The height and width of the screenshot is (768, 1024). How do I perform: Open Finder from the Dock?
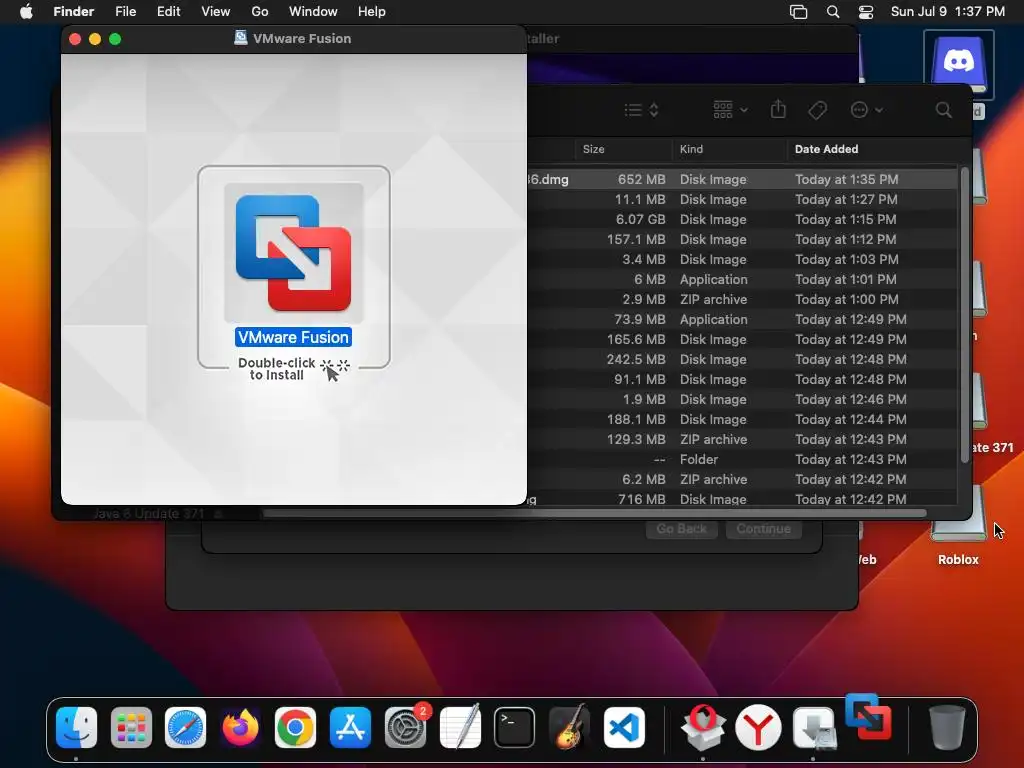coord(76,727)
